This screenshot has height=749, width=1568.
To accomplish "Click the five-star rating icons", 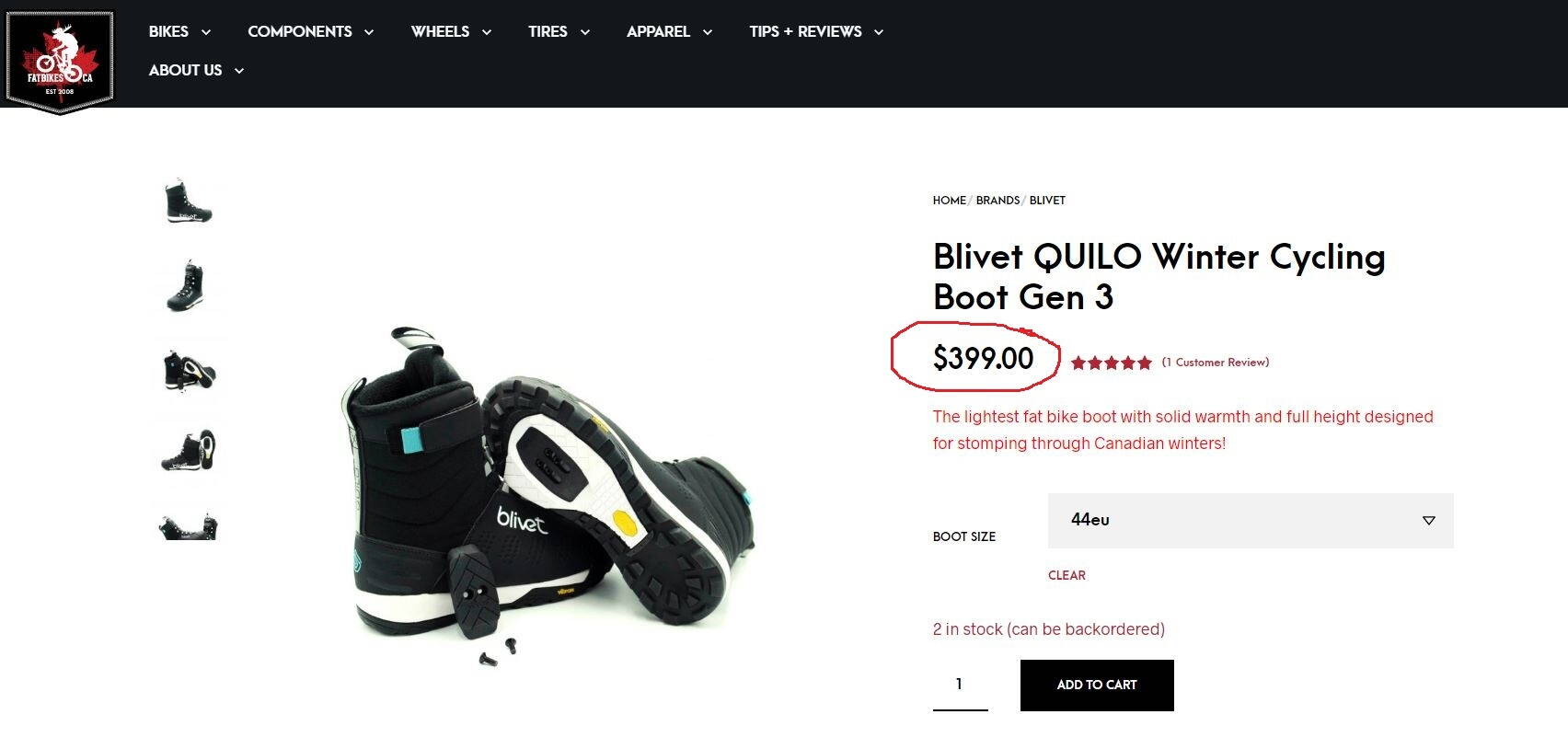I will (1111, 363).
